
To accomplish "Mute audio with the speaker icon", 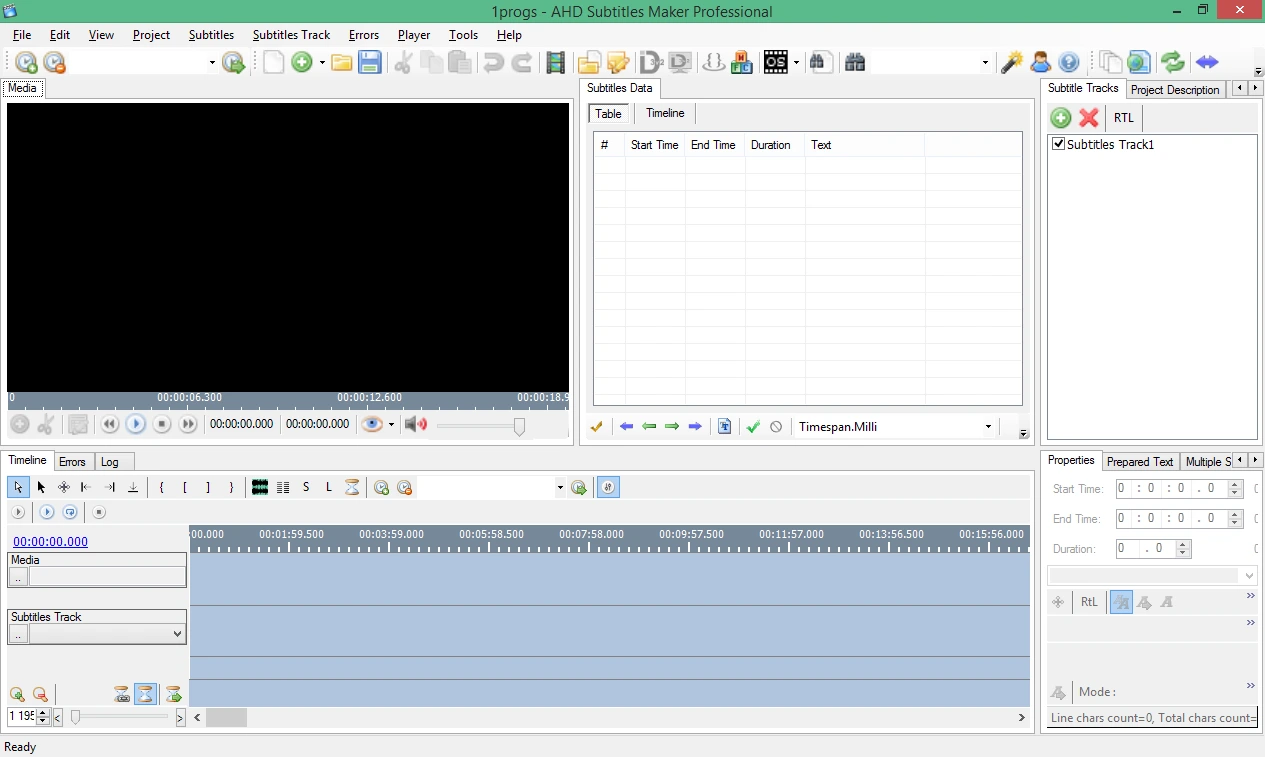I will (x=416, y=424).
